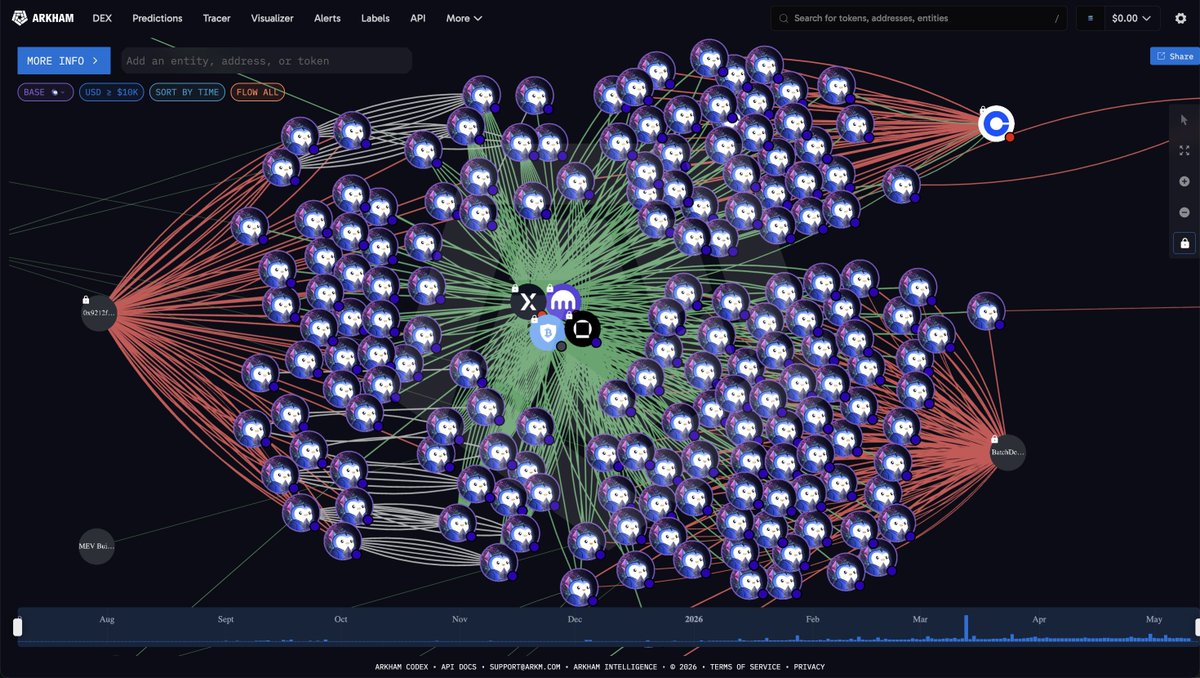The height and width of the screenshot is (678, 1200).
Task: Open the DEX page
Action: coord(102,18)
